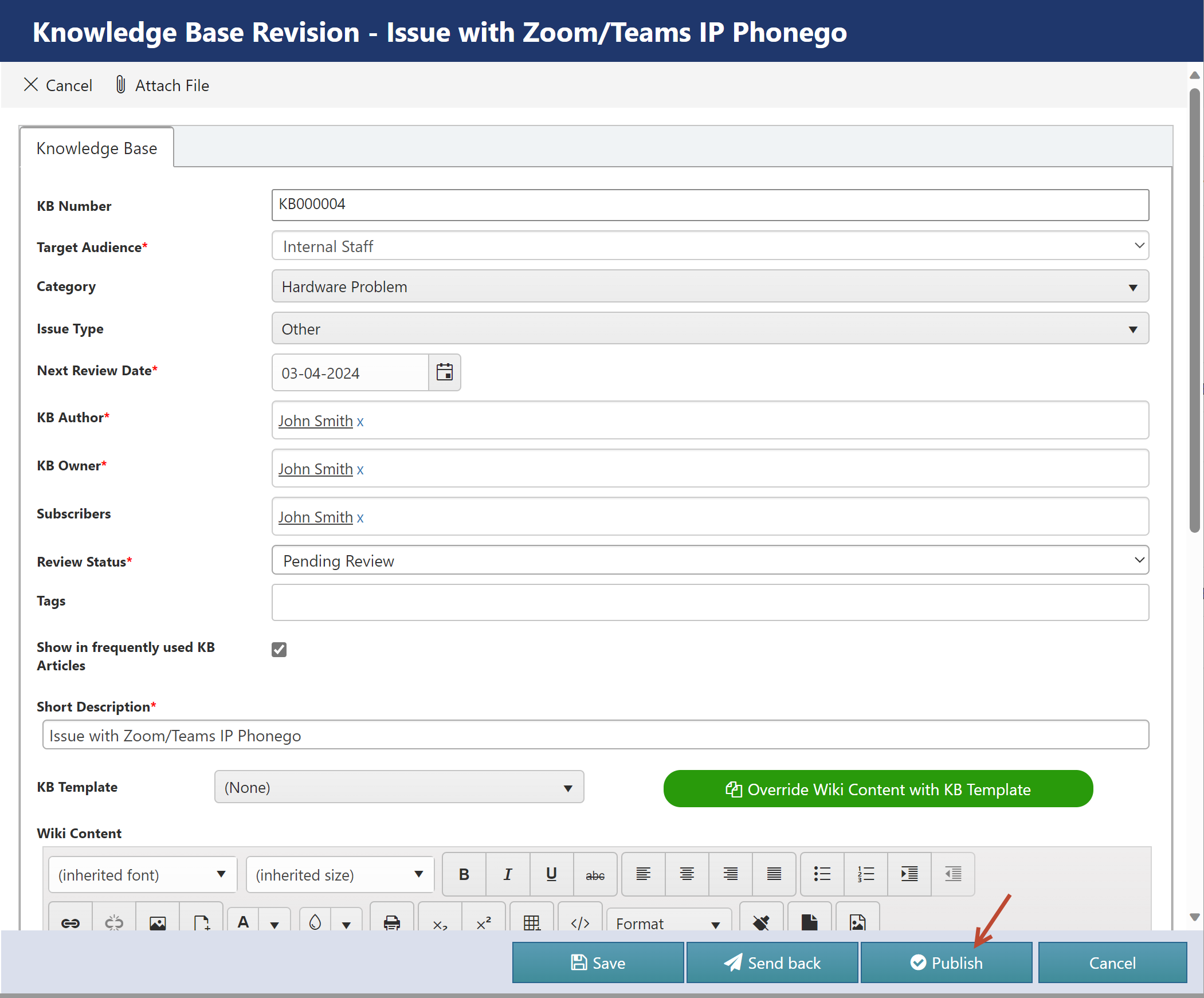Open the Next Review Date calendar
1204x998 pixels.
[x=444, y=372]
